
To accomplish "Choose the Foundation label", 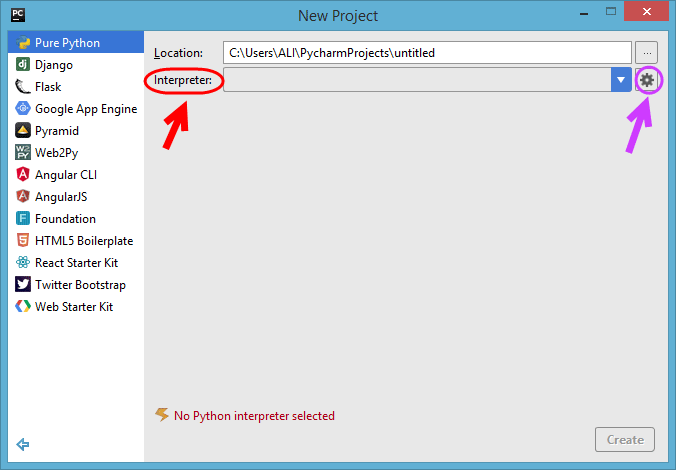I will click(66, 219).
